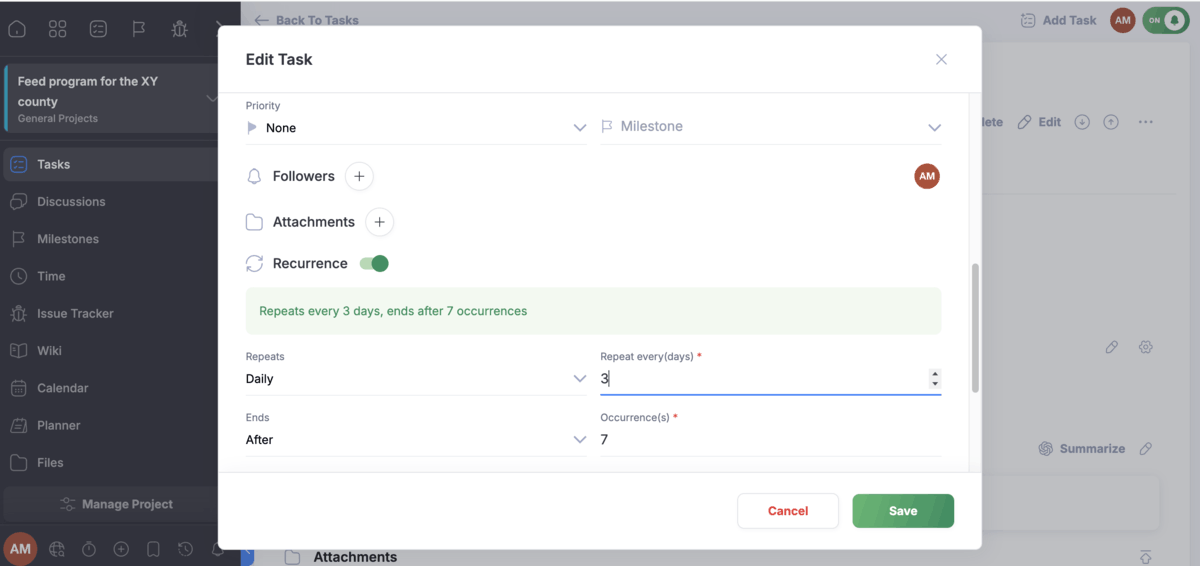Click the circled up-arrow icon

(1111, 122)
